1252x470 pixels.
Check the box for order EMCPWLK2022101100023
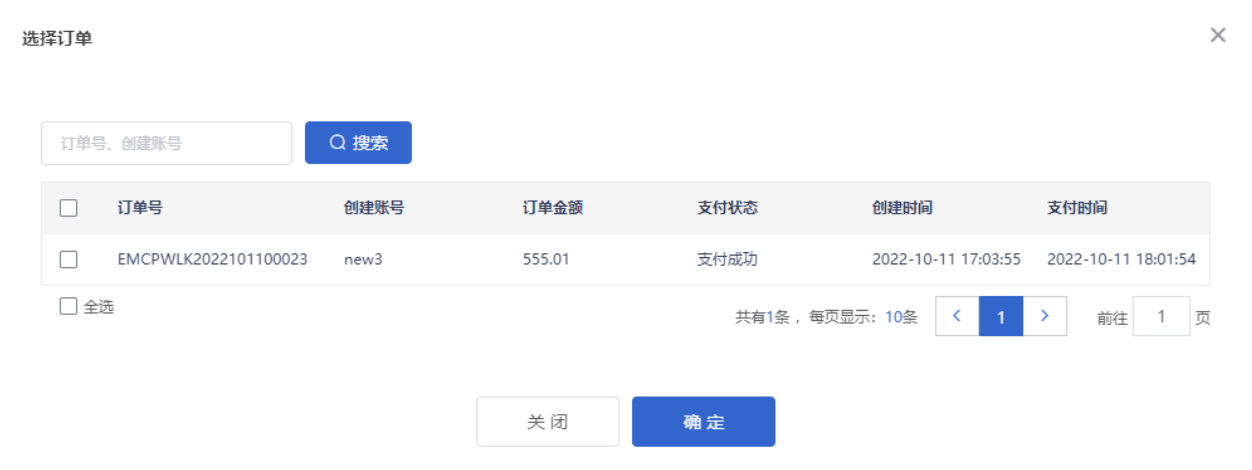coord(69,259)
